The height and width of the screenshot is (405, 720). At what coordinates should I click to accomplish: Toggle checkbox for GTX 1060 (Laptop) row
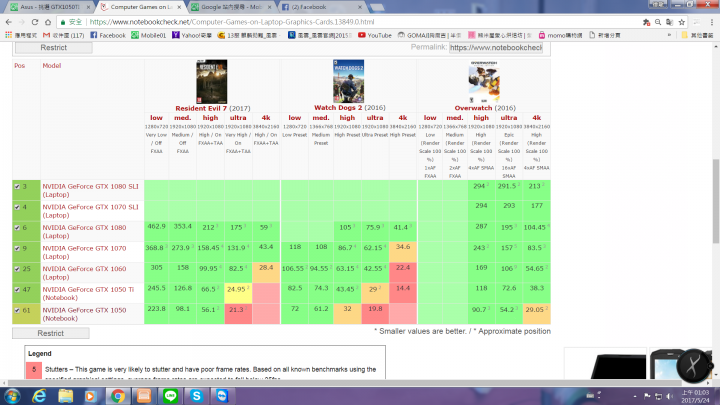tap(17, 269)
